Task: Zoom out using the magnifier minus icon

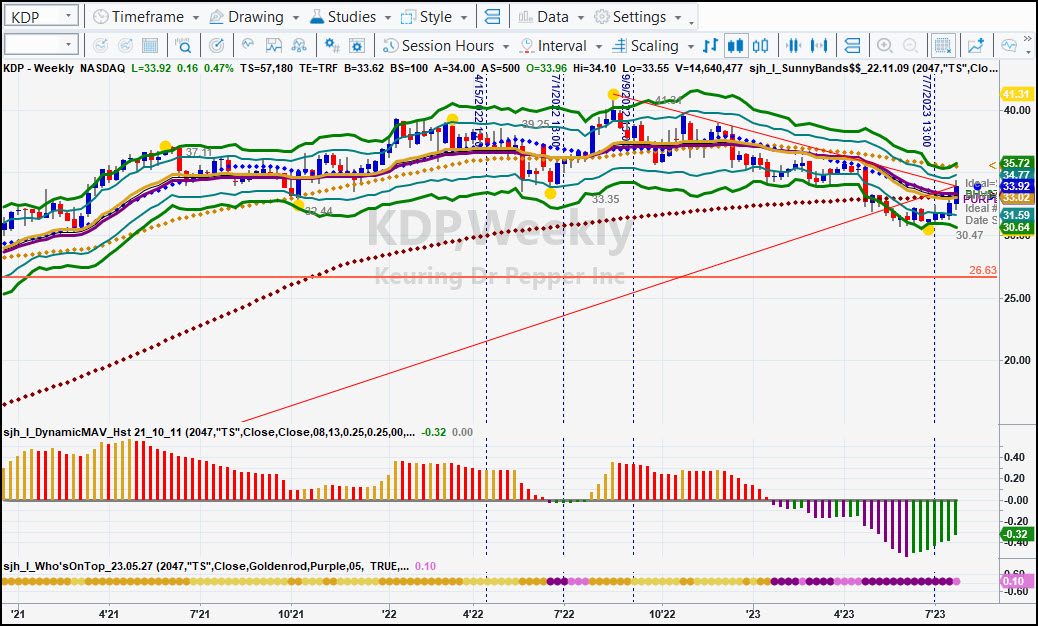Action: 910,46
